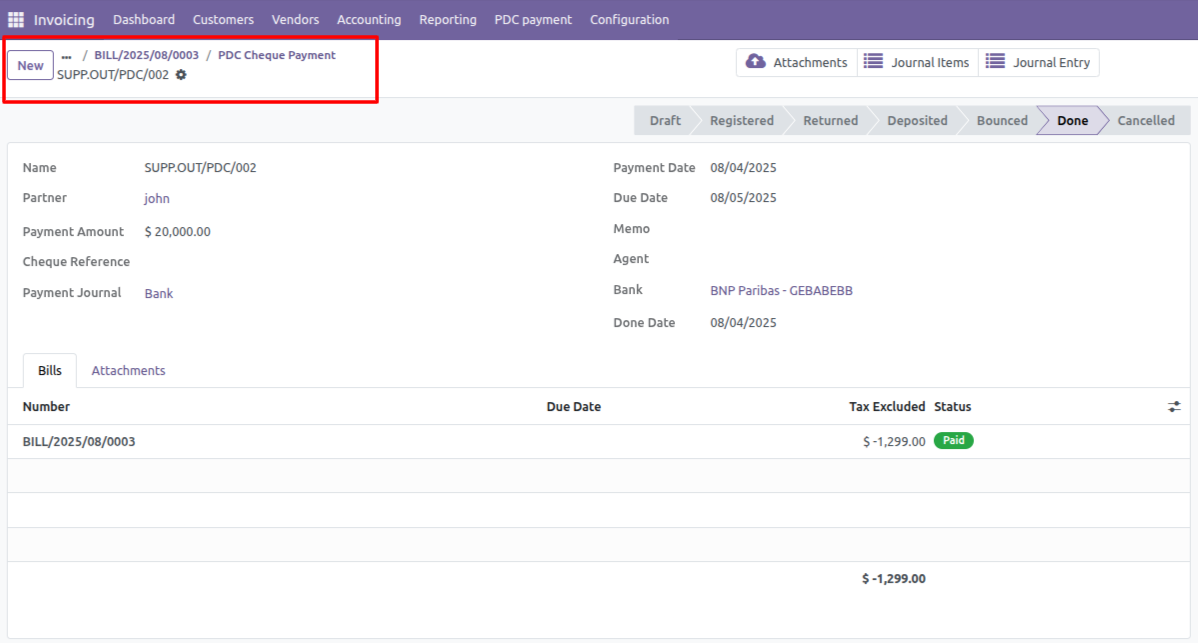Viewport: 1198px width, 643px height.
Task: Click the Payment Date value 08/04/2025
Action: point(743,168)
